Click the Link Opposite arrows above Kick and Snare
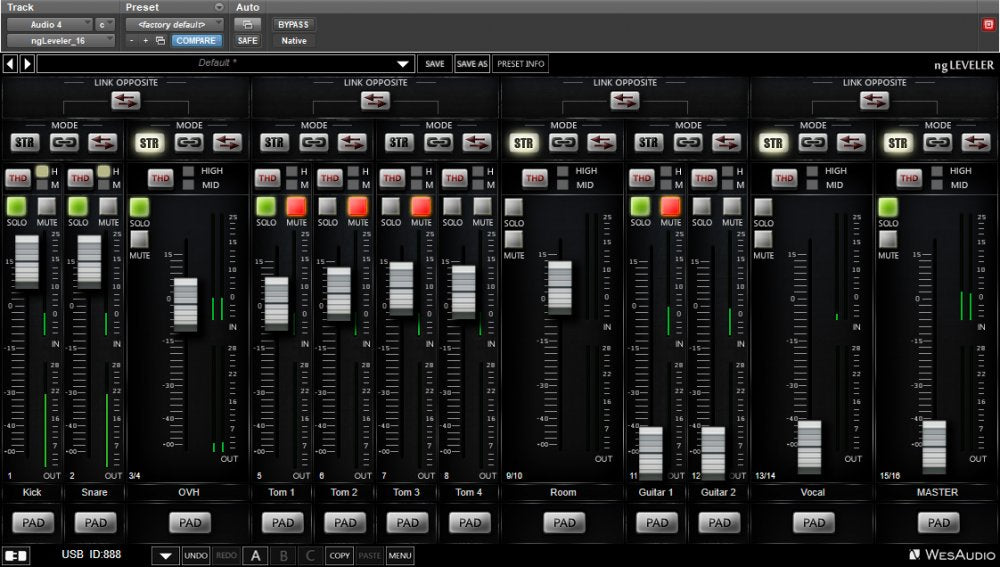 pyautogui.click(x=126, y=100)
